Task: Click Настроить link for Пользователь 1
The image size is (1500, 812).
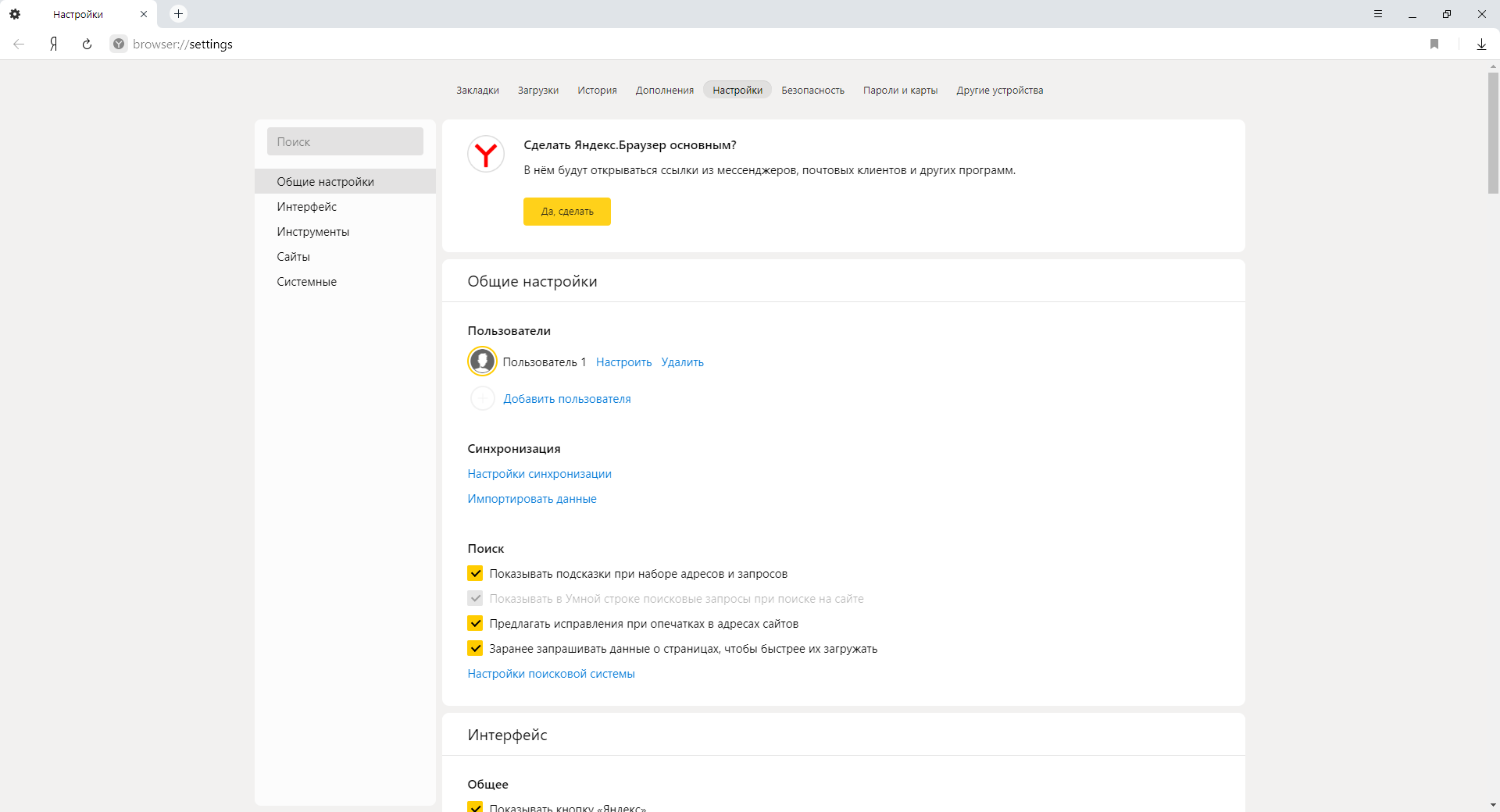Action: click(623, 362)
